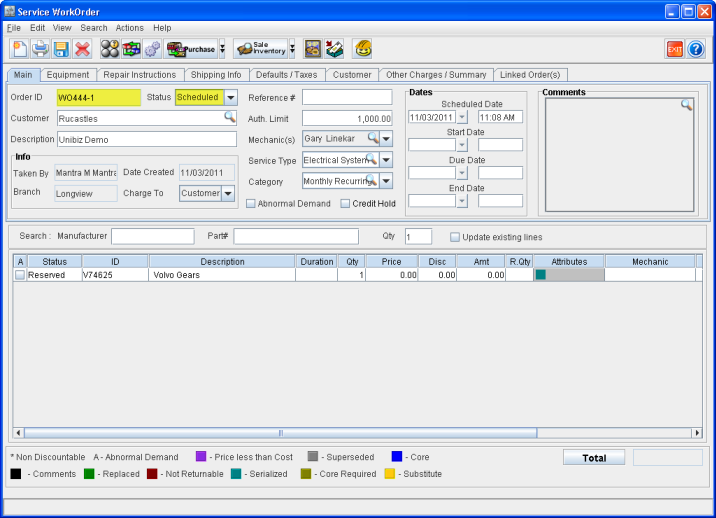
Task: Create a new work order document
Action: pyautogui.click(x=19, y=49)
